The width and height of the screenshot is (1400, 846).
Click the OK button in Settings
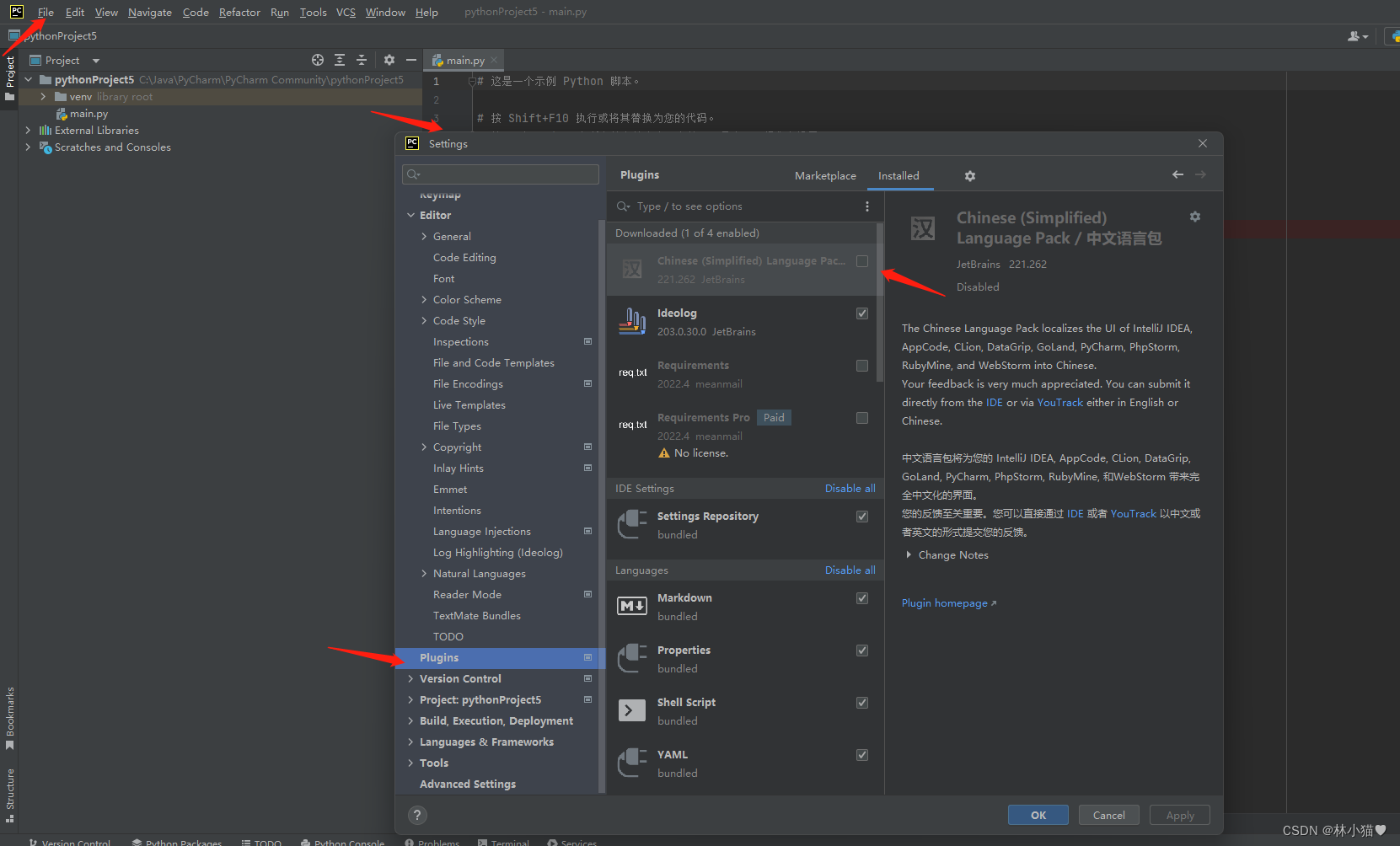coord(1038,815)
